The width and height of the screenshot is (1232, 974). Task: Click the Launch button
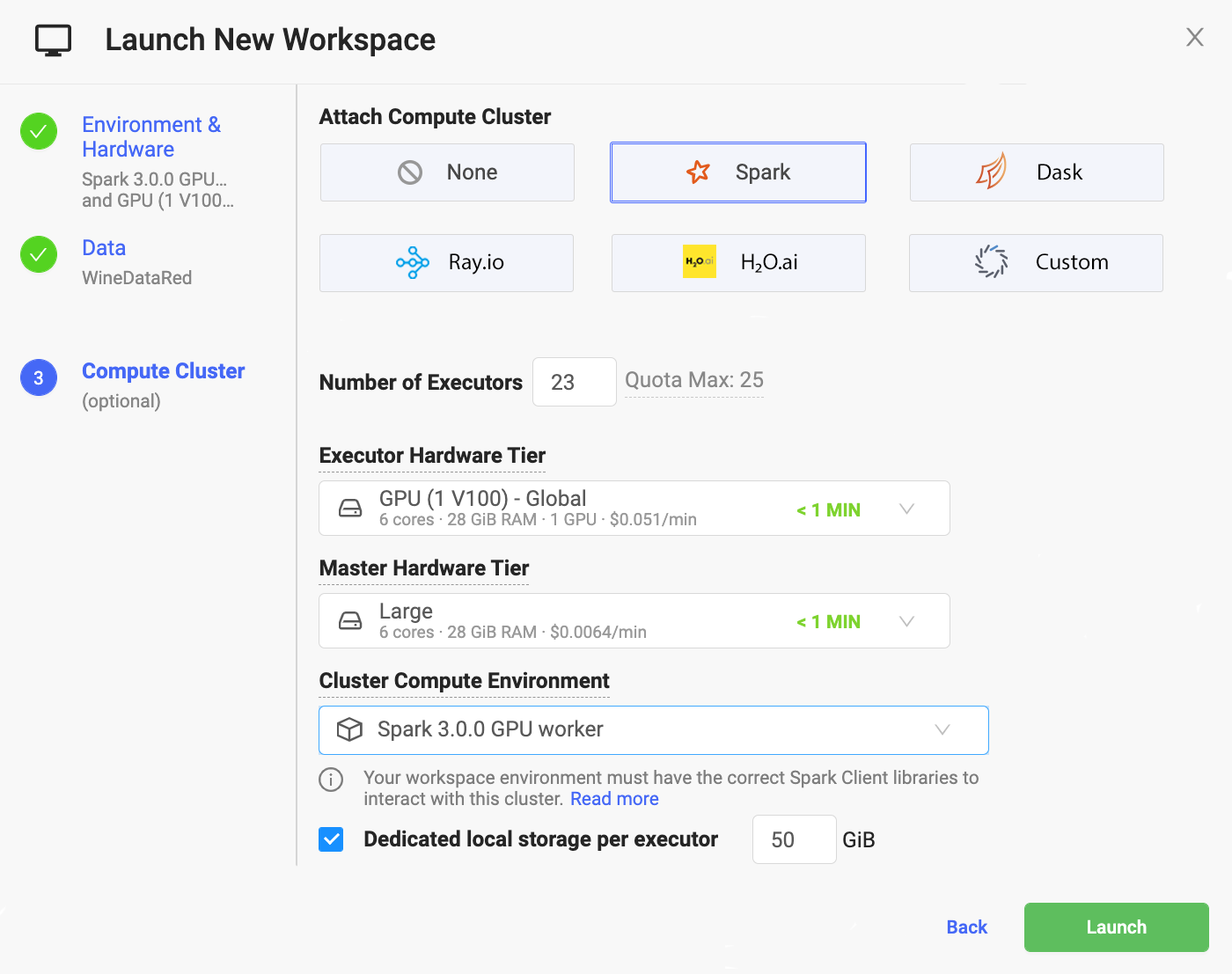coord(1115,926)
